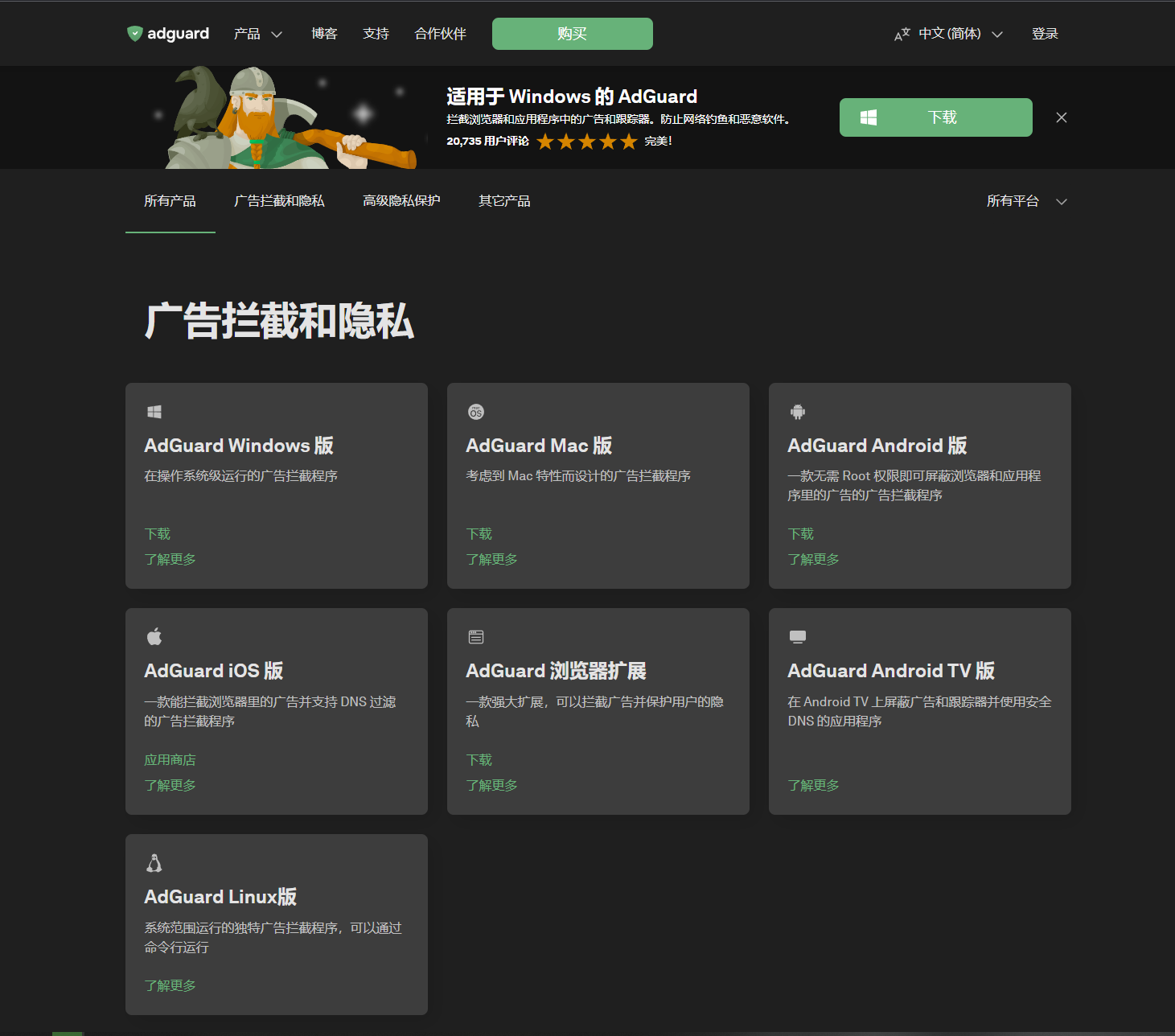Image resolution: width=1175 pixels, height=1036 pixels.
Task: Click the Android robot icon on the Android card
Action: pos(798,412)
